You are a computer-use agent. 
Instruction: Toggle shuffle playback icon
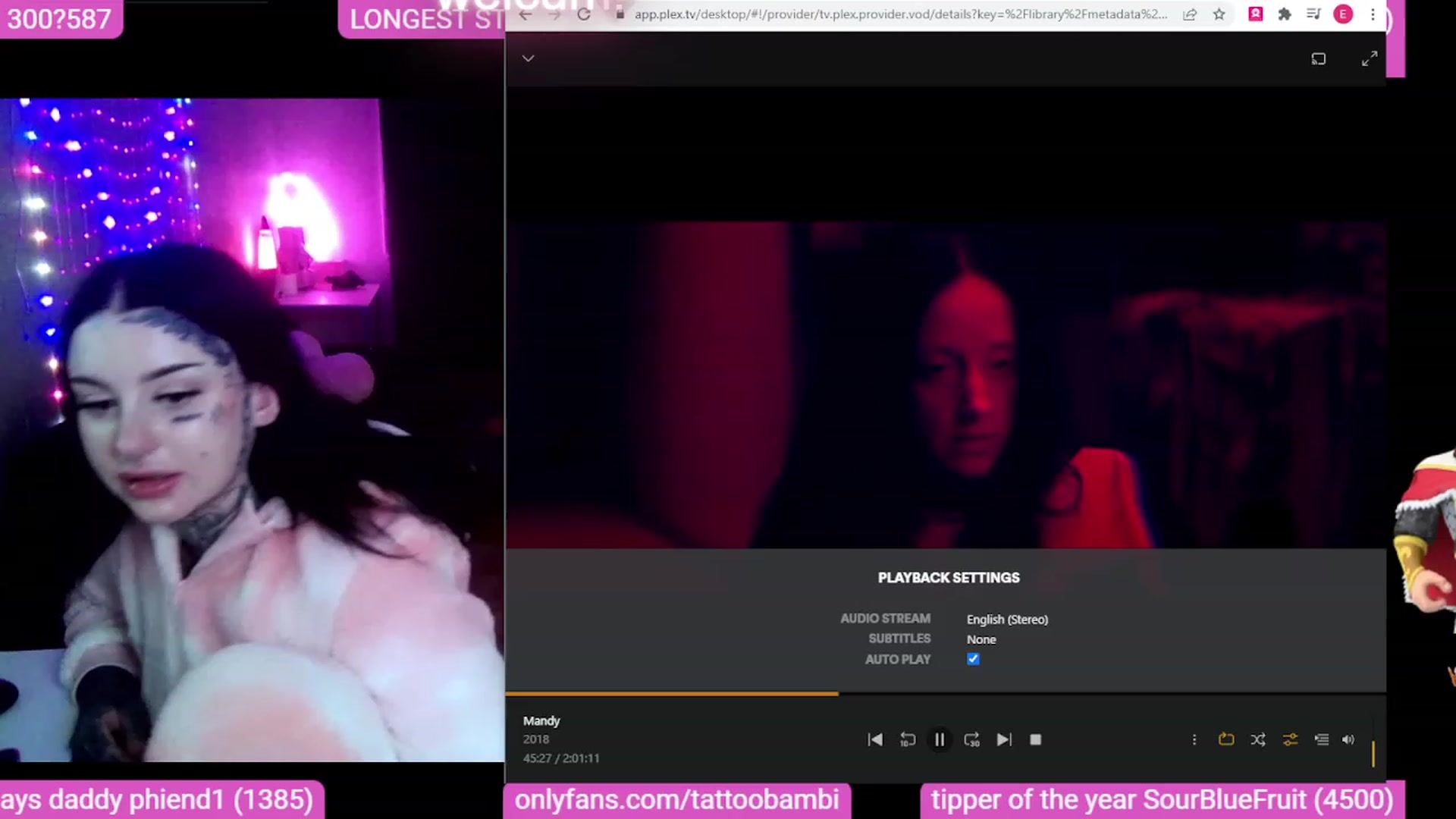(1258, 739)
